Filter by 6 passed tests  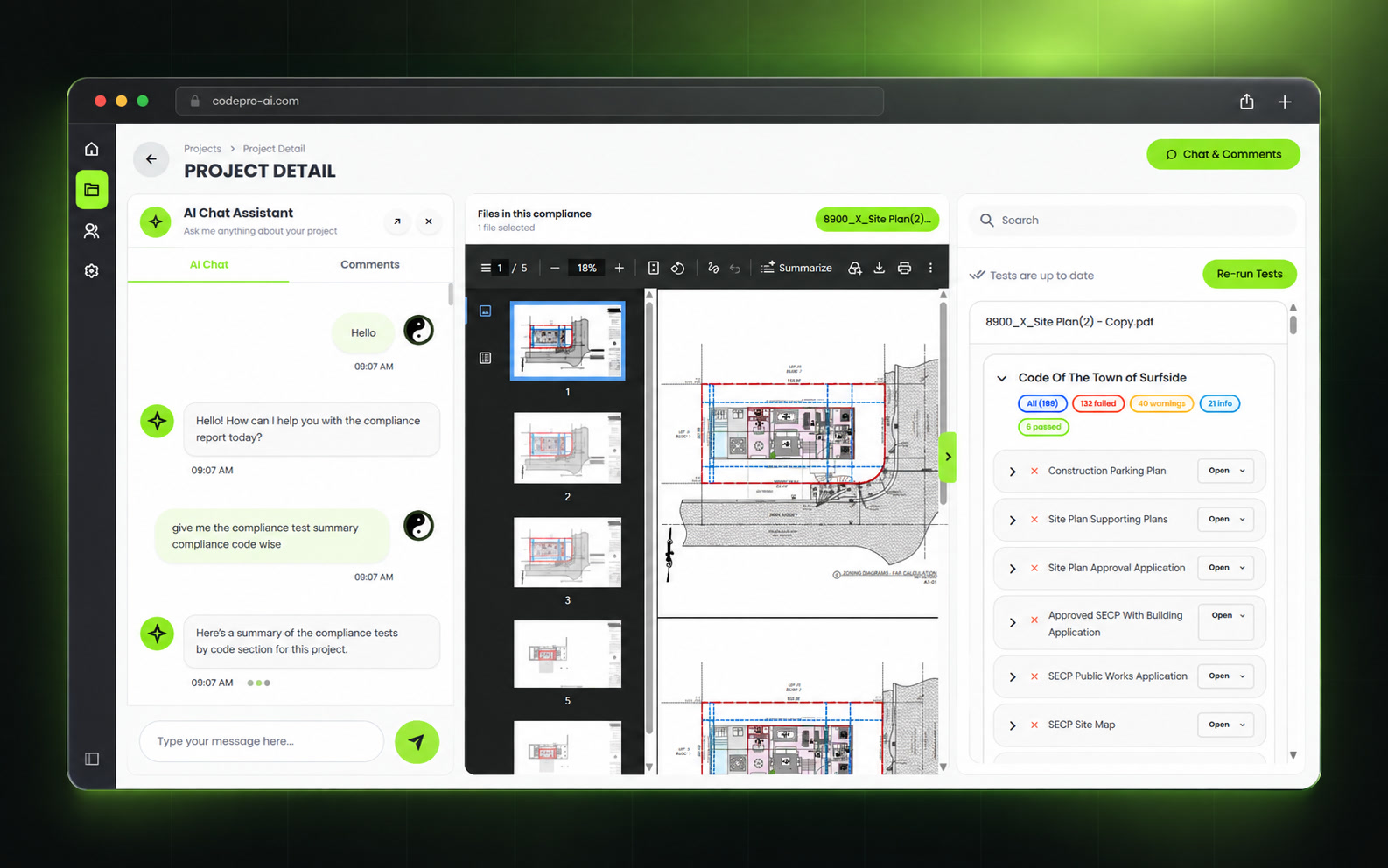coord(1043,427)
